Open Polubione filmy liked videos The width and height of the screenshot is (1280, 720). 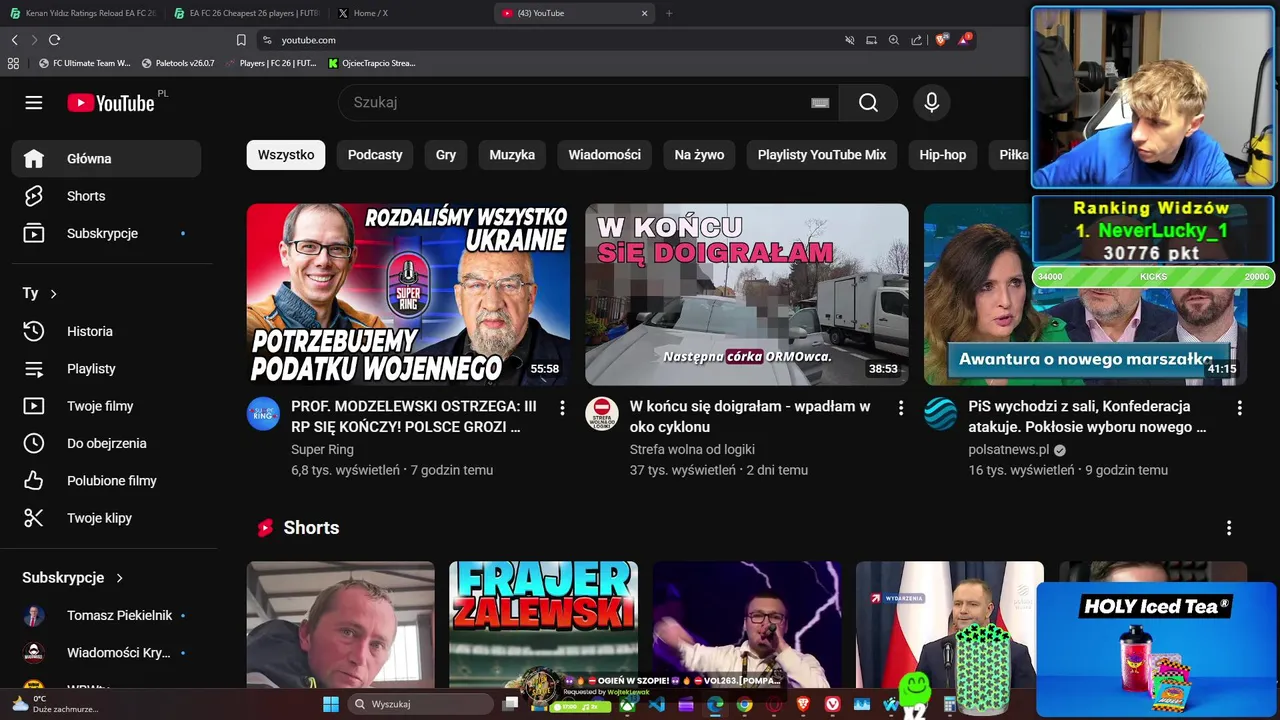point(107,481)
